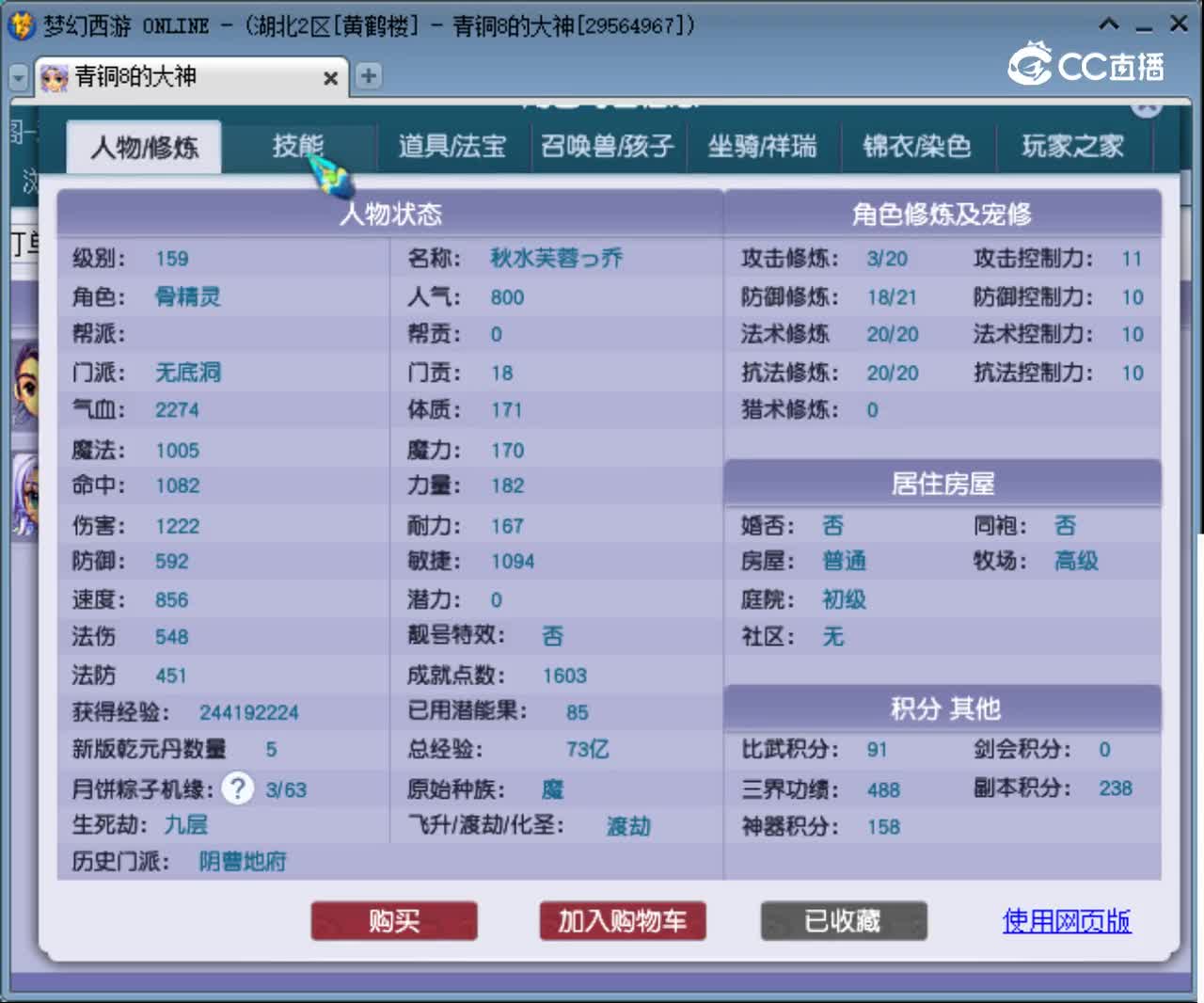
Task: Close the 青铜8的大神 tab
Action: 330,78
